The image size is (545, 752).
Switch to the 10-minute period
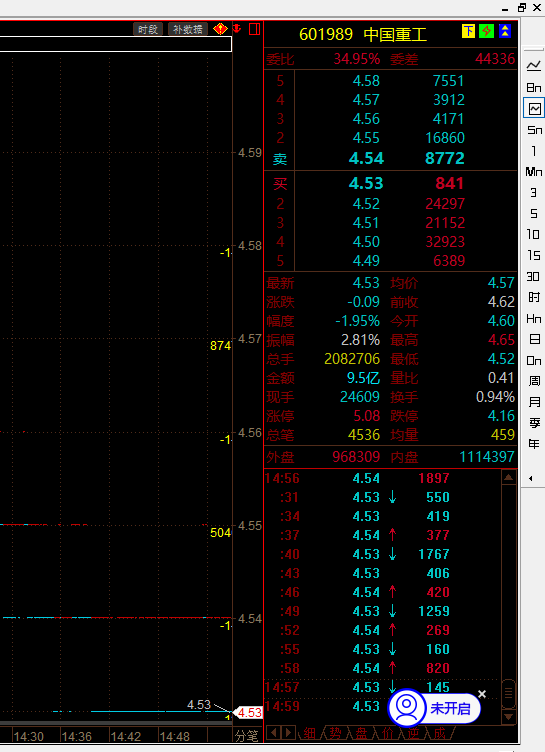click(x=534, y=234)
